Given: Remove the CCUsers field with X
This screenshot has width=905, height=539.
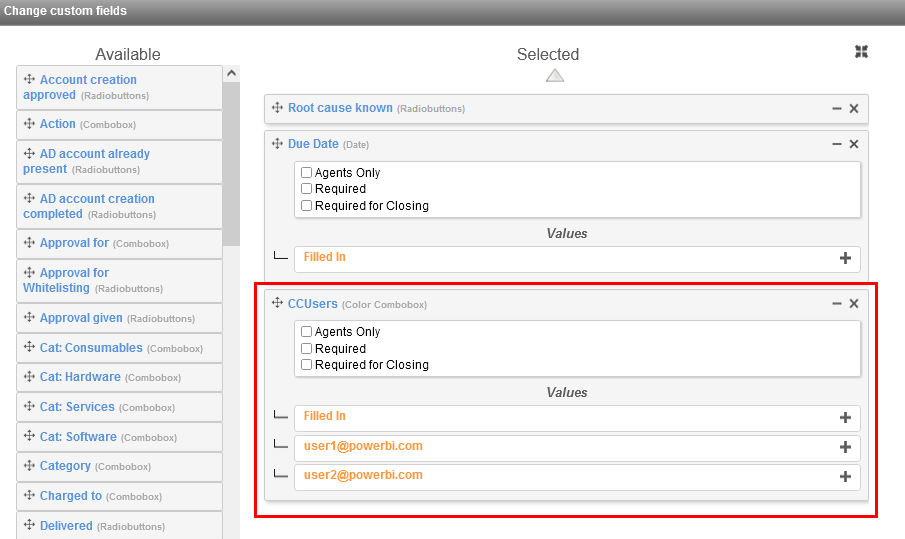Looking at the screenshot, I should 854,304.
